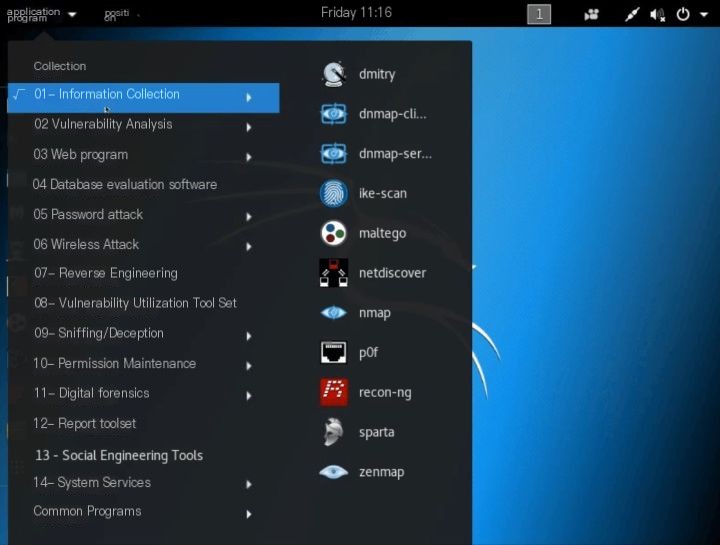
Task: Open the power button icon
Action: 683,14
